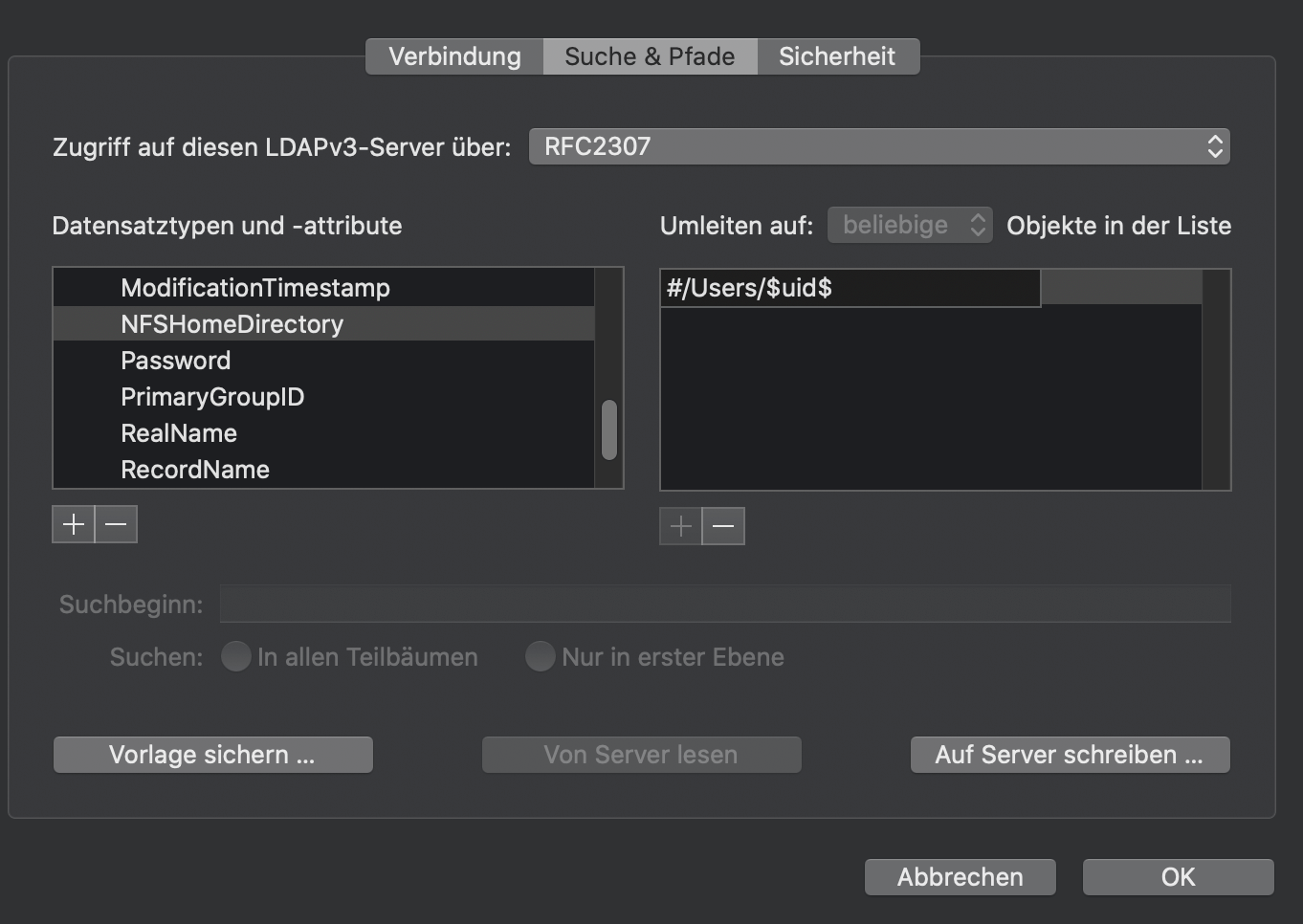Open the Suche & Pfade tab
1303x924 pixels.
click(x=649, y=55)
